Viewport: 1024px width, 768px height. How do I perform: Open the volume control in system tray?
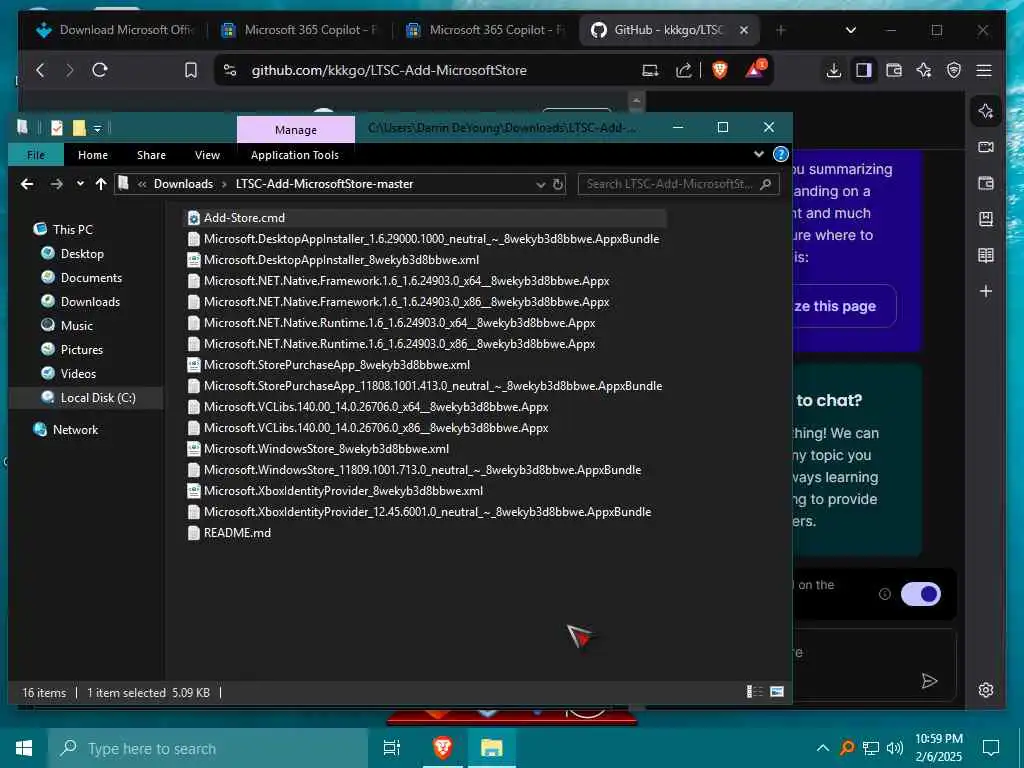click(895, 748)
